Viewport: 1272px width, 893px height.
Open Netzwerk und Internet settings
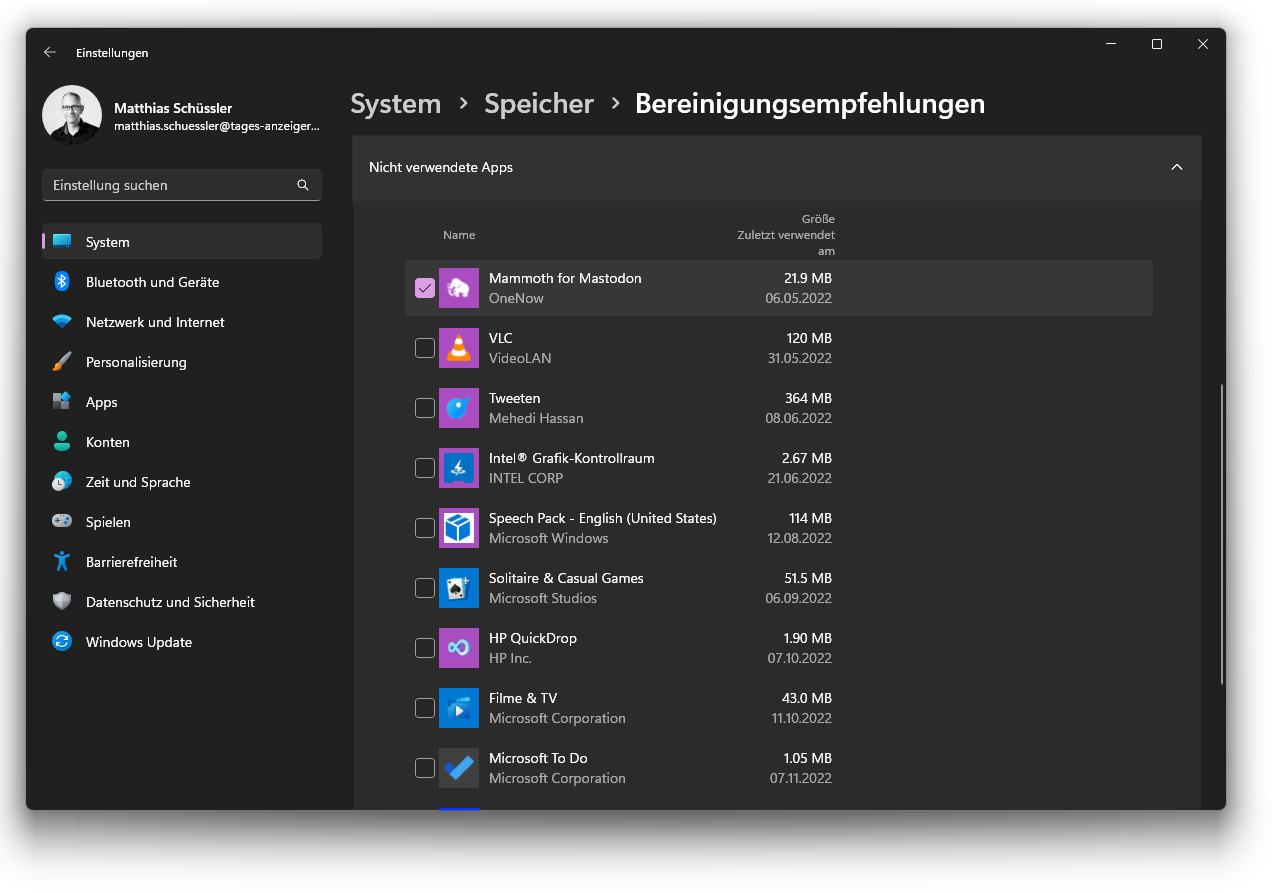[182, 322]
